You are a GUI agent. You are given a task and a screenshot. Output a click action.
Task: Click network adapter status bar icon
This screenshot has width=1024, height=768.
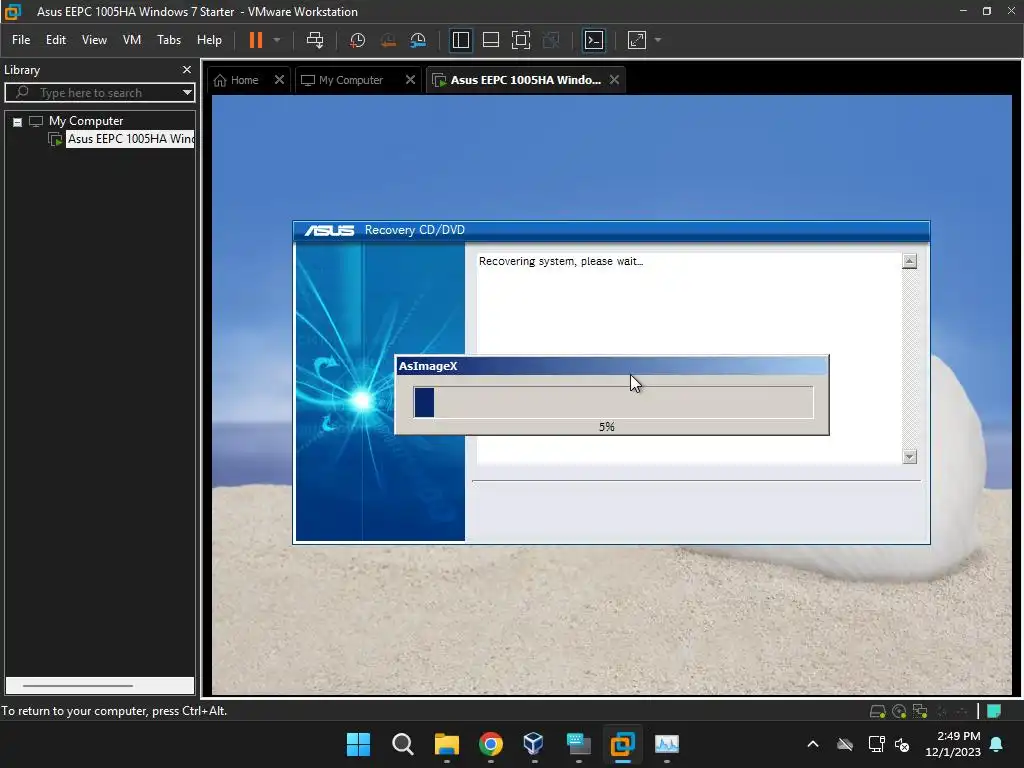[920, 711]
